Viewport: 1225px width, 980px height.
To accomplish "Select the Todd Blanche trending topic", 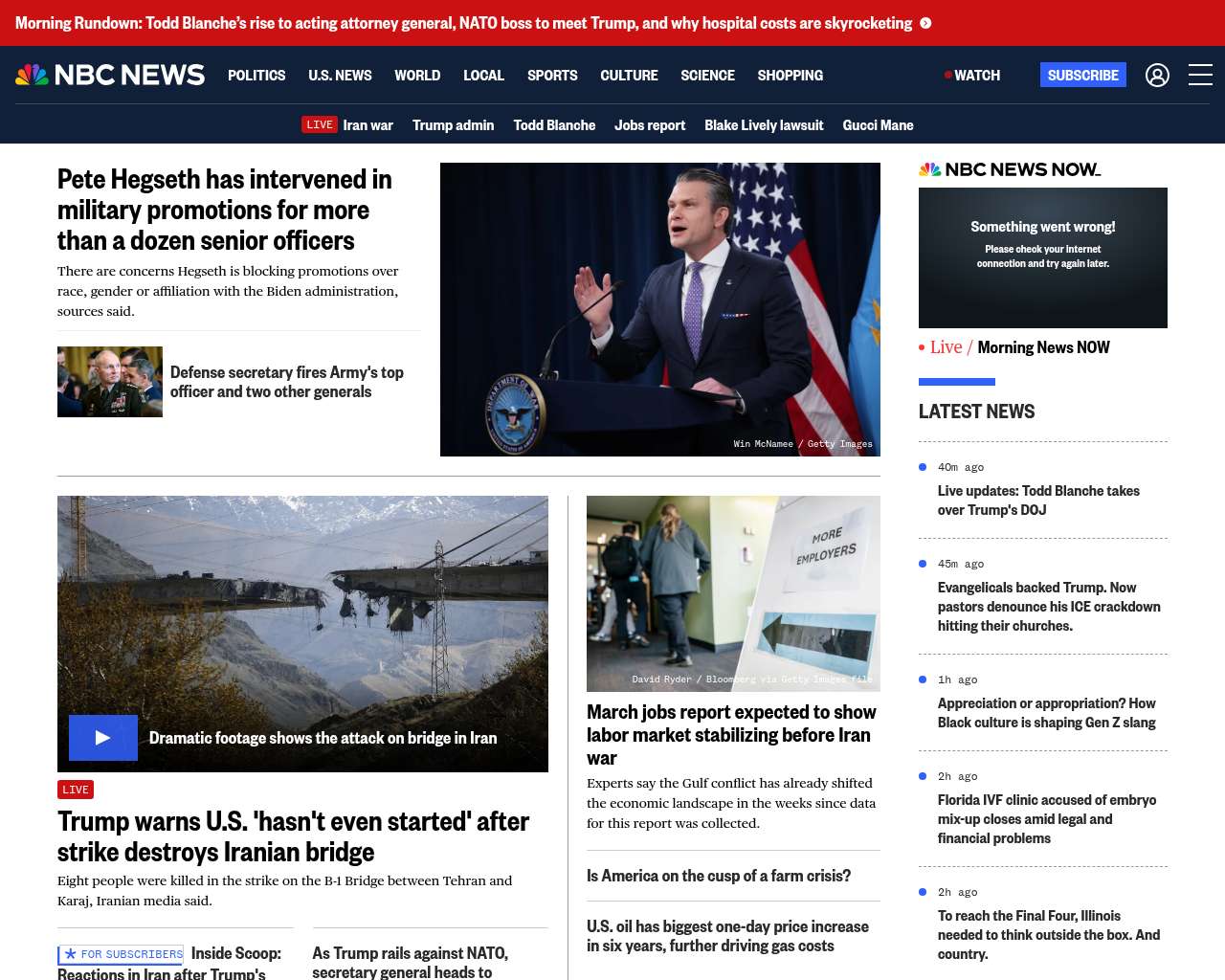I will (554, 124).
